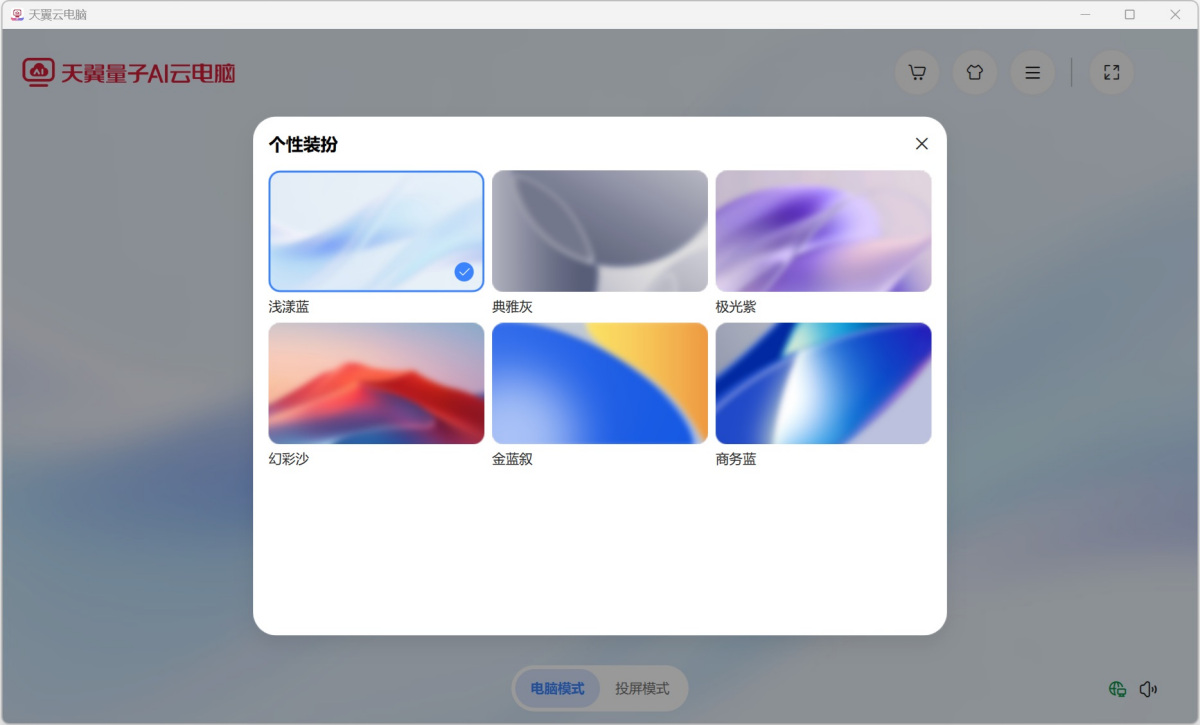Screen dimensions: 1200x725
Task: Select the 电脑模式 tab
Action: pyautogui.click(x=558, y=688)
